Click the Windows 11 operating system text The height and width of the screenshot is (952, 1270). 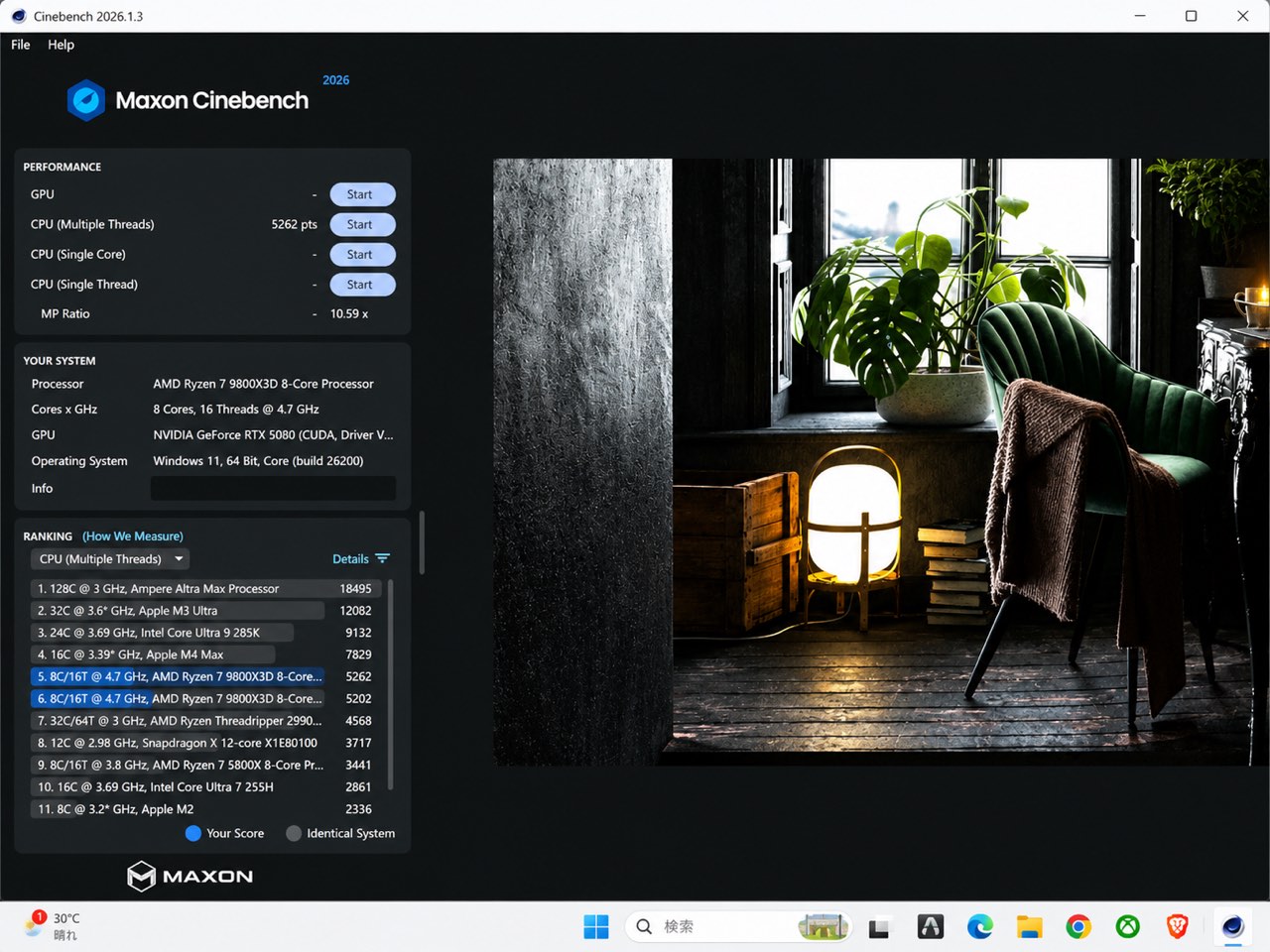click(258, 461)
